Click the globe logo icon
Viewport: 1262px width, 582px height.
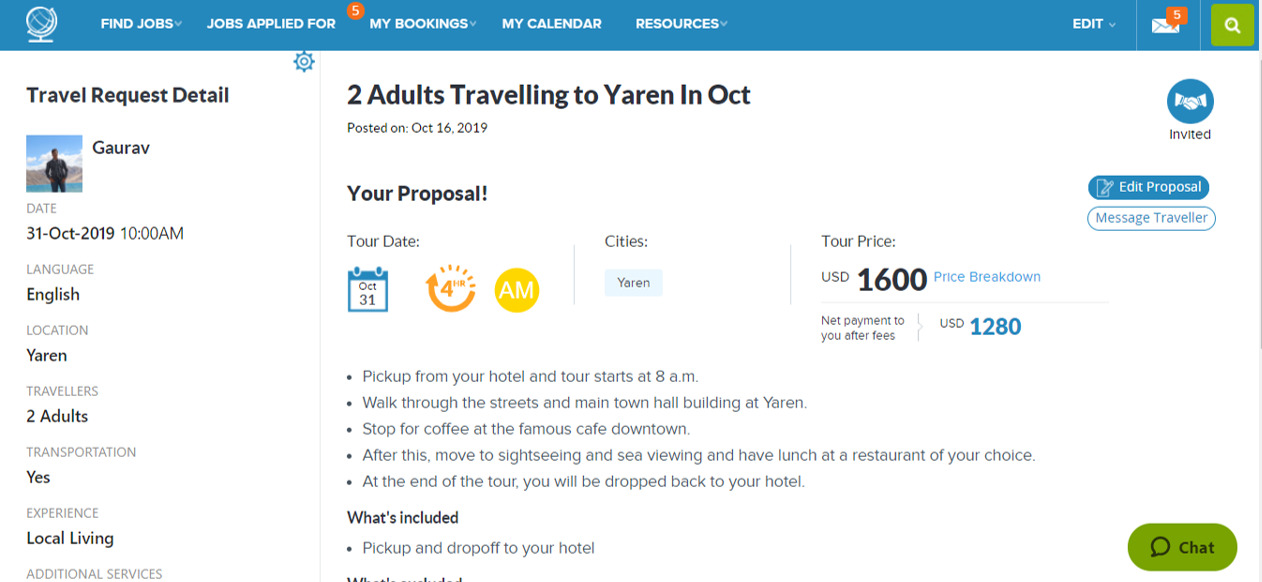41,24
